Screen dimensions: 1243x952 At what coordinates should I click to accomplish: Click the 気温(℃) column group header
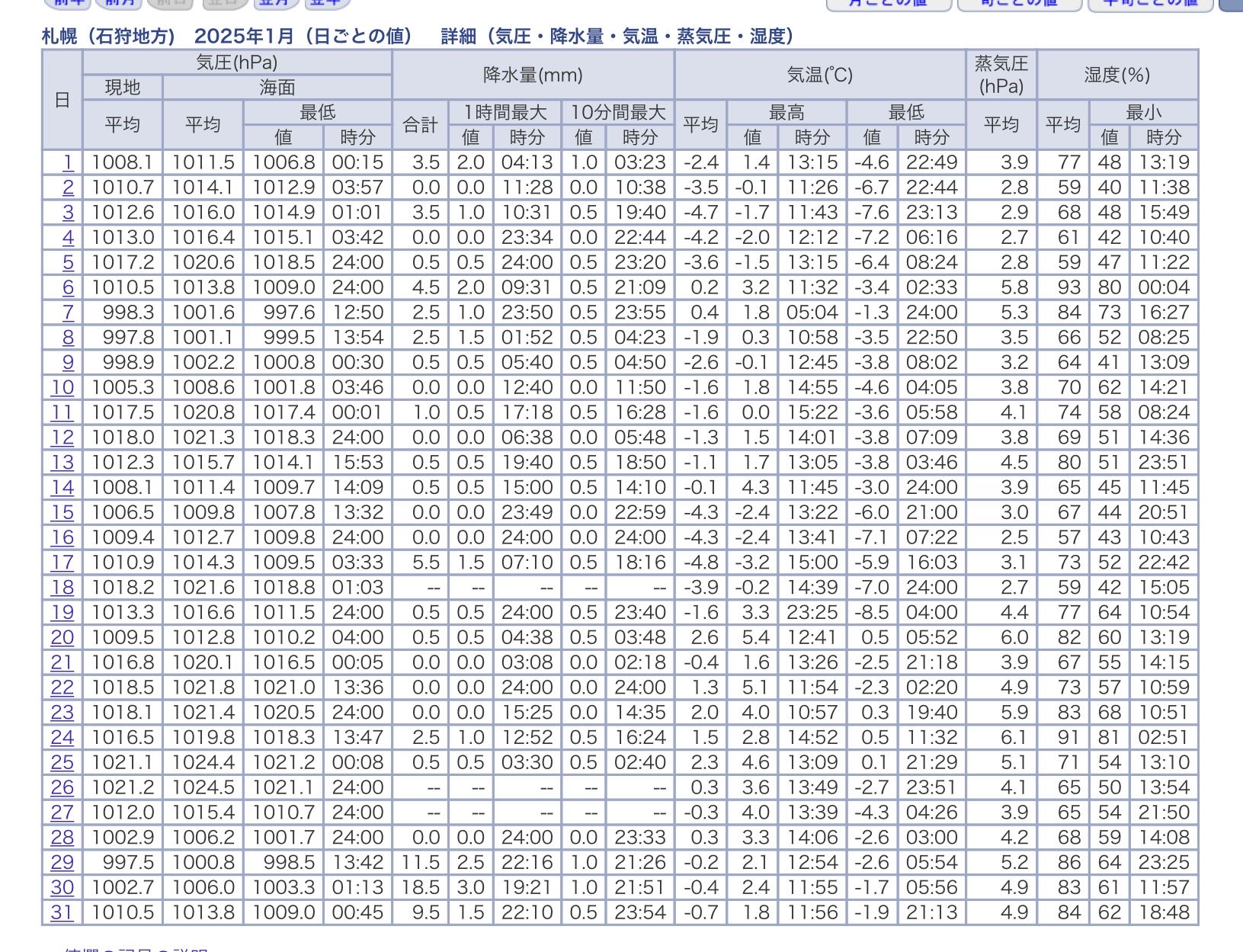click(x=819, y=75)
